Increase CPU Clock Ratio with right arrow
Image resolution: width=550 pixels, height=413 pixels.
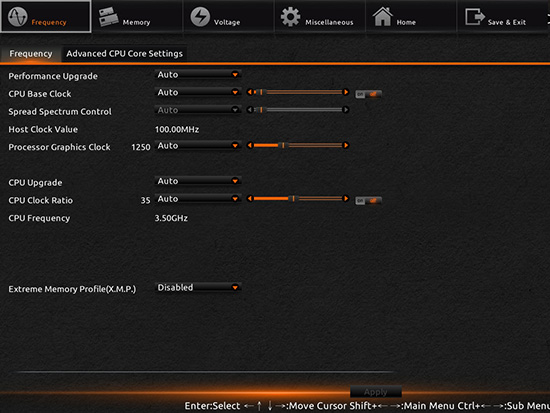[346, 199]
